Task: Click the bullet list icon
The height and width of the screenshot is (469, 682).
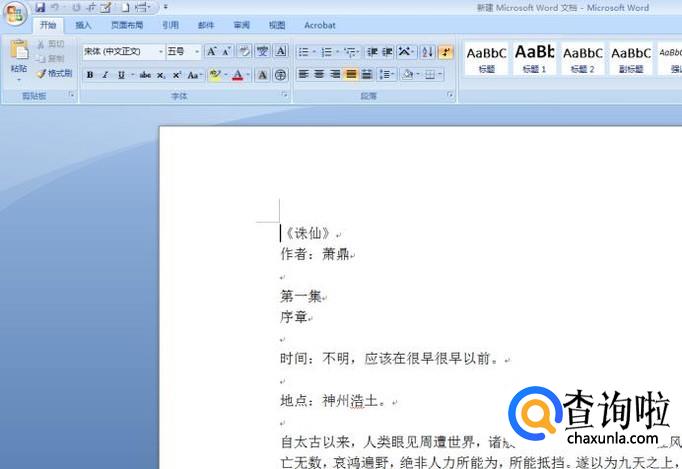Action: (304, 52)
